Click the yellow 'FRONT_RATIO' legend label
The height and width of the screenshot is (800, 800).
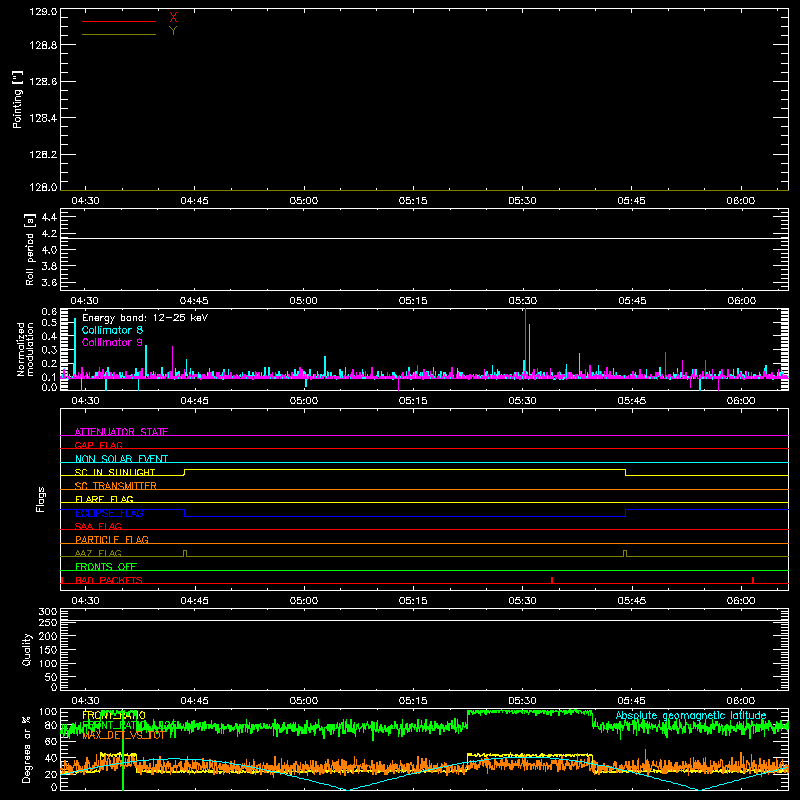point(114,715)
